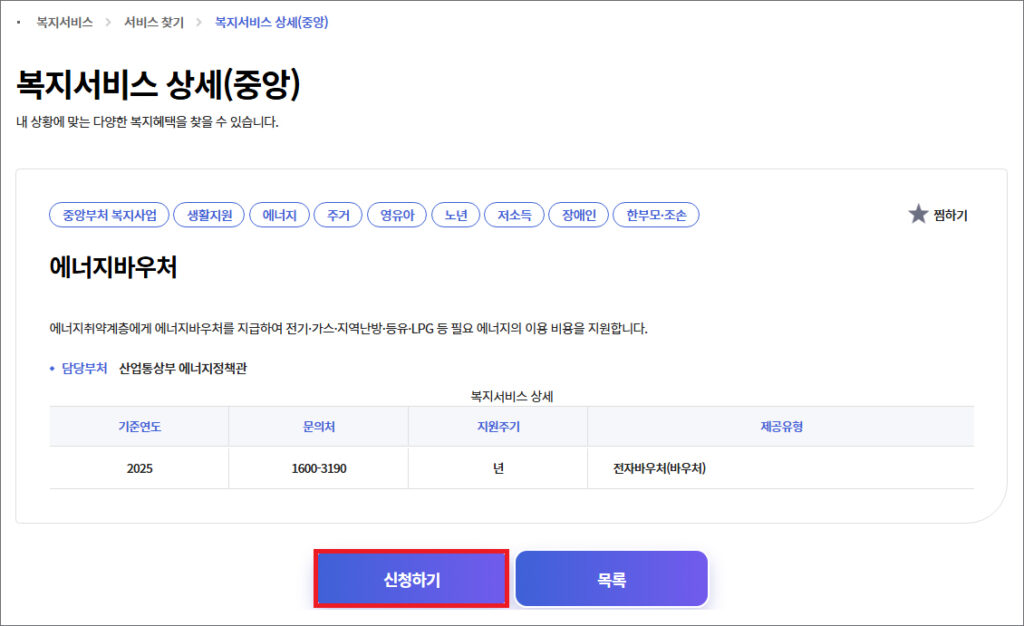1024x626 pixels.
Task: Click the 에너지바우처 service title
Action: tap(113, 267)
